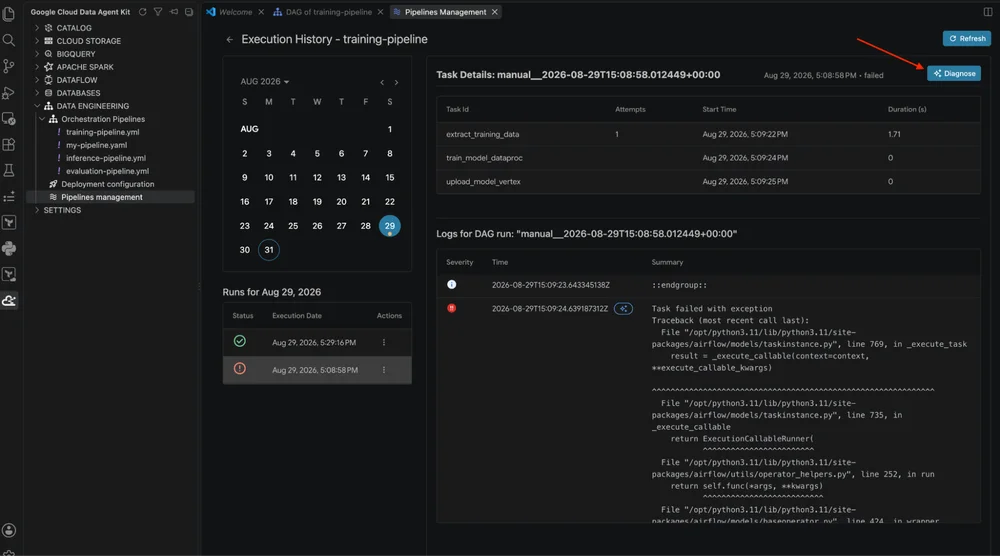
Task: Close the DAG of training-pipeline tab
Action: coord(380,12)
